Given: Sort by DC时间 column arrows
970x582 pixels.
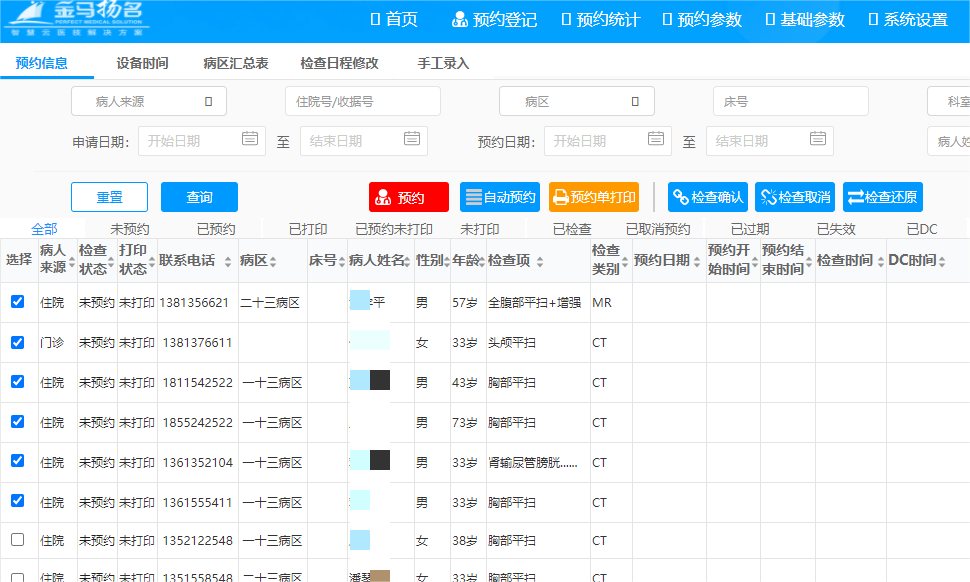Looking at the screenshot, I should [942, 262].
